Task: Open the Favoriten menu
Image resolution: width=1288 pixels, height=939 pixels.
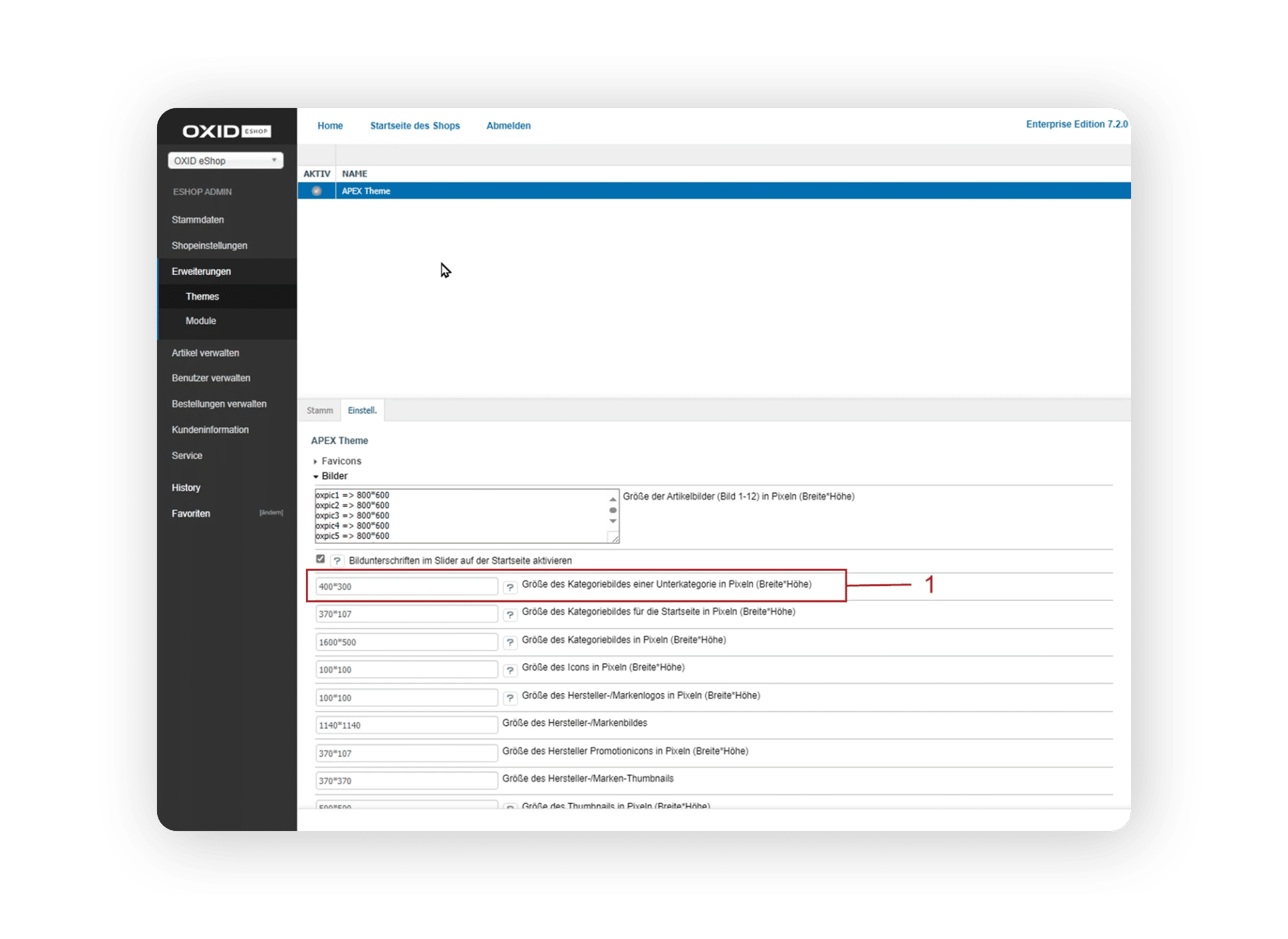Action: tap(191, 514)
